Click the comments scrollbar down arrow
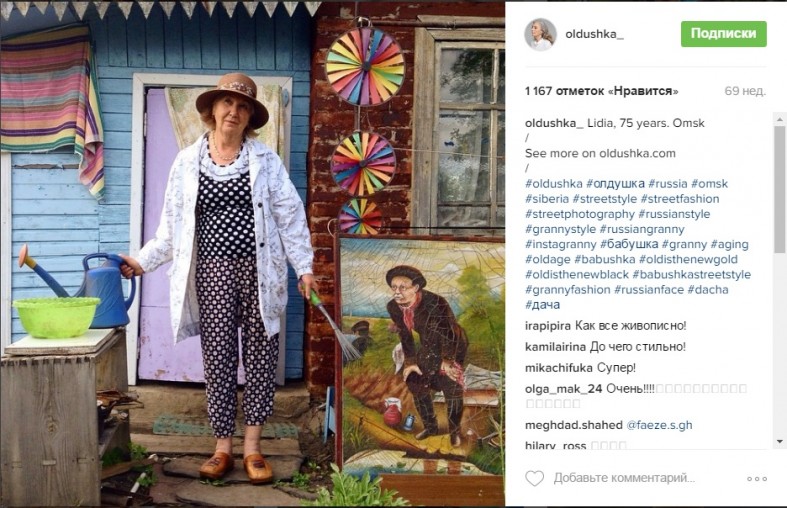 (779, 441)
